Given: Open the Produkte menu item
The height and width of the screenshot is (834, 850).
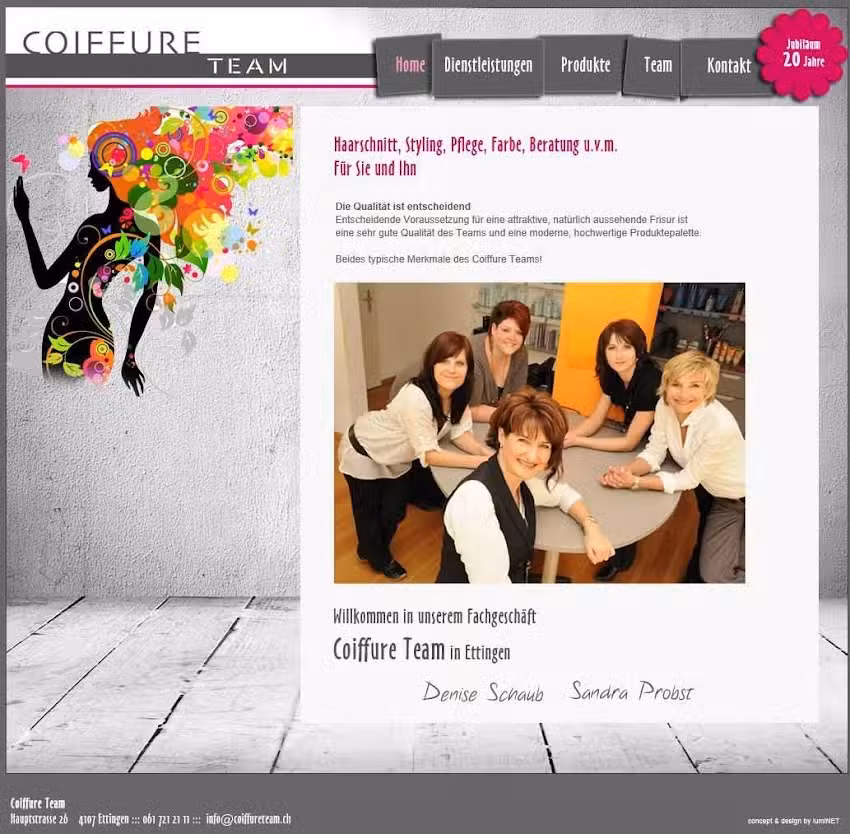Looking at the screenshot, I should [586, 66].
